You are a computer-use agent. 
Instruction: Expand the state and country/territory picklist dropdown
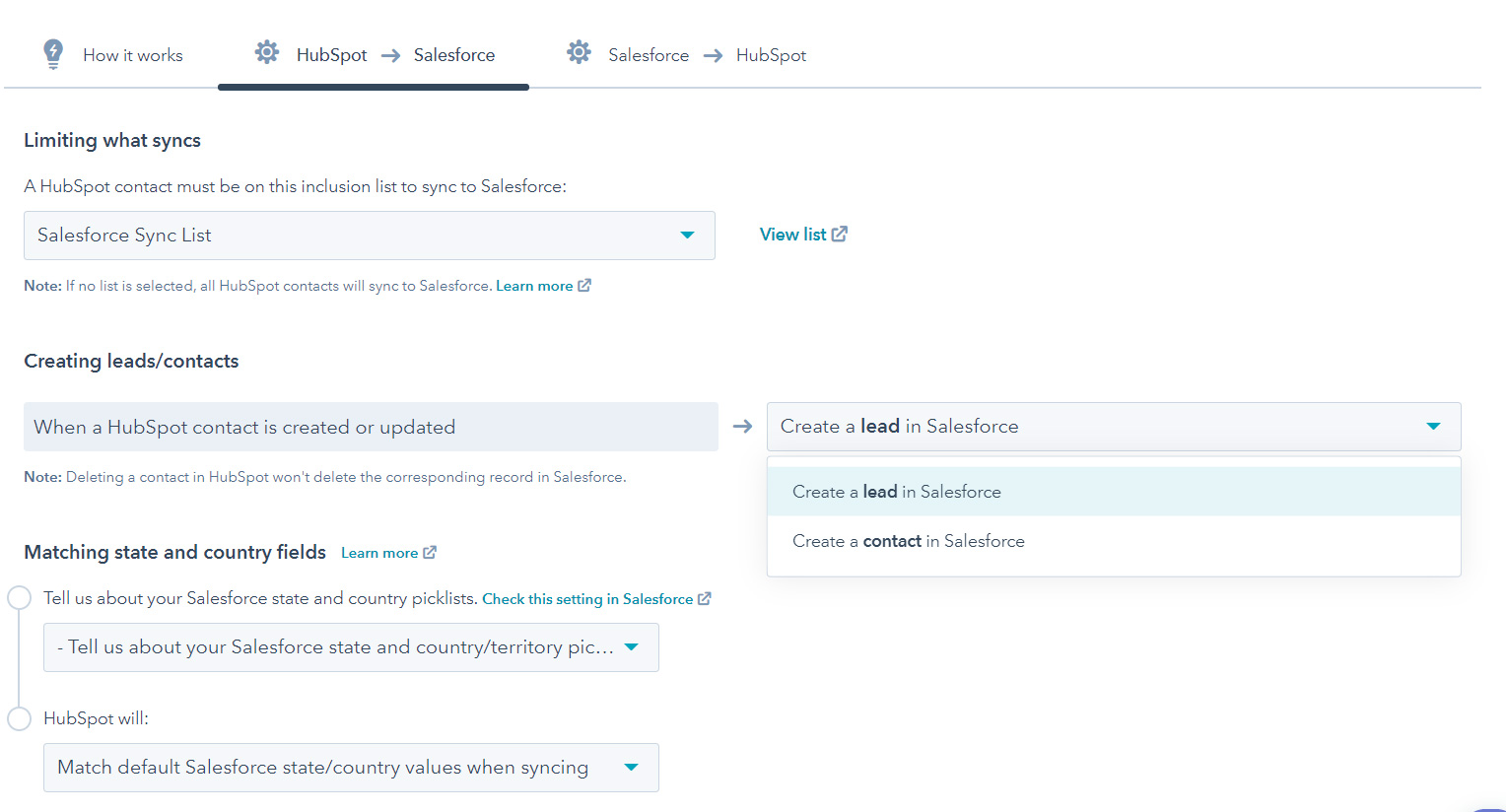351,647
